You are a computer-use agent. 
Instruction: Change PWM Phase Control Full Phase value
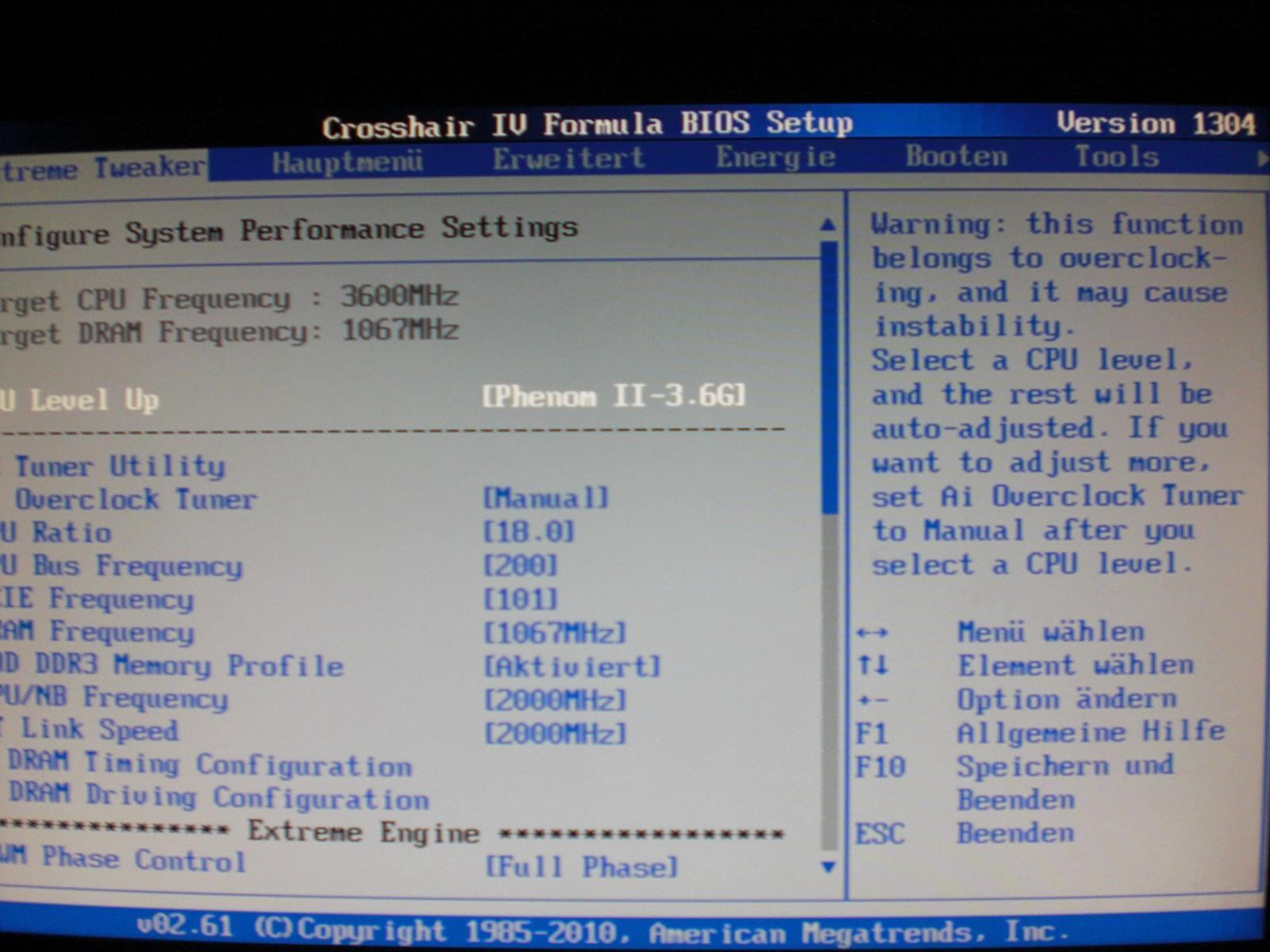pos(582,866)
